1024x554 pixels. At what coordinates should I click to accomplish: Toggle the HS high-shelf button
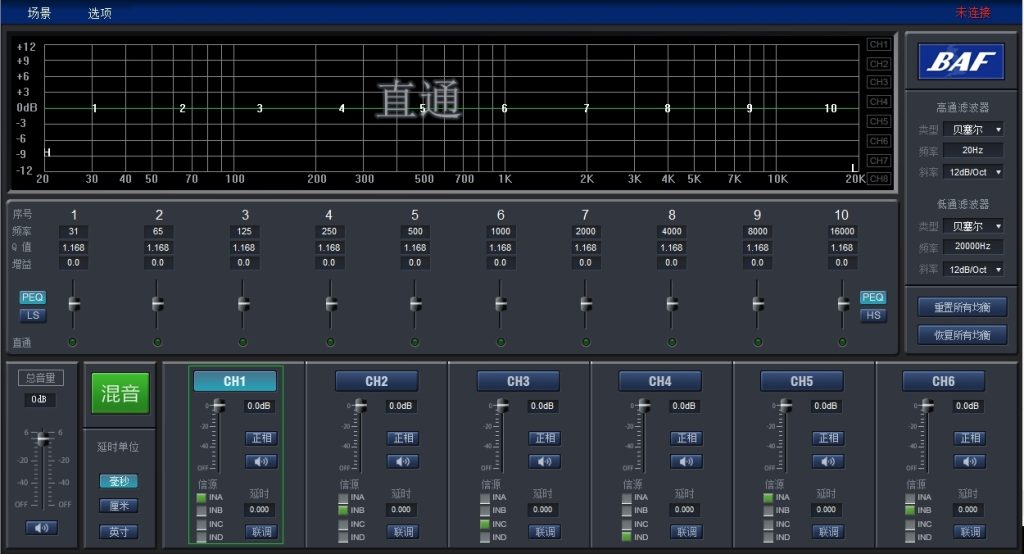point(874,316)
